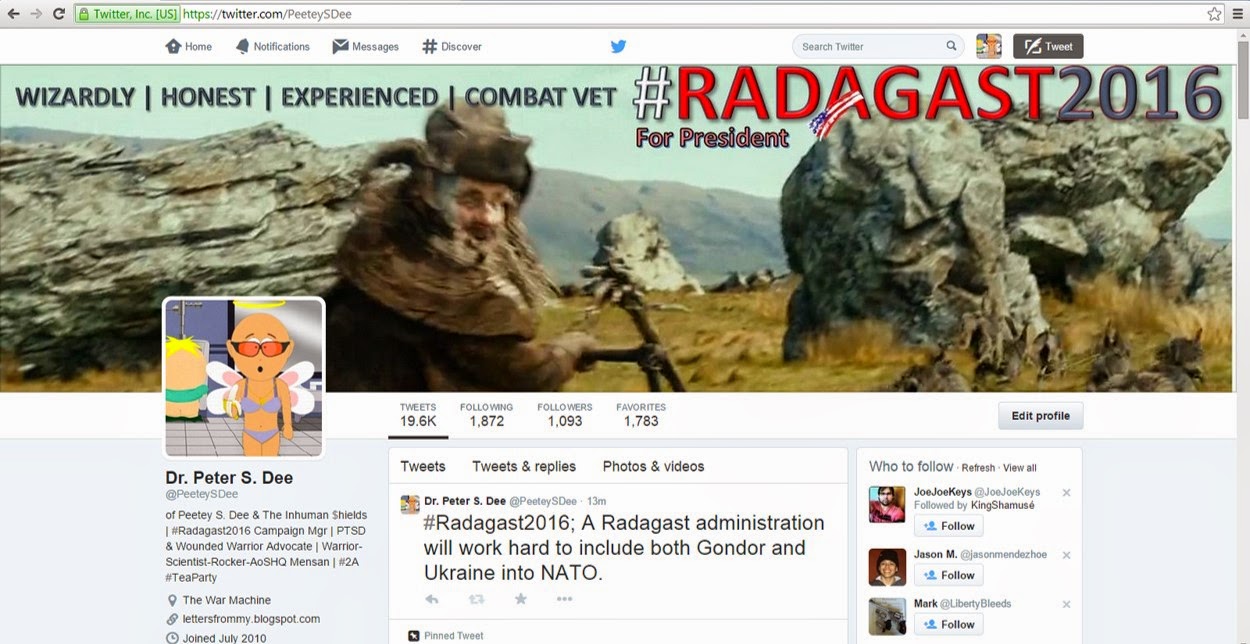Open more options dots on tweet
The image size is (1250, 644).
(x=564, y=599)
